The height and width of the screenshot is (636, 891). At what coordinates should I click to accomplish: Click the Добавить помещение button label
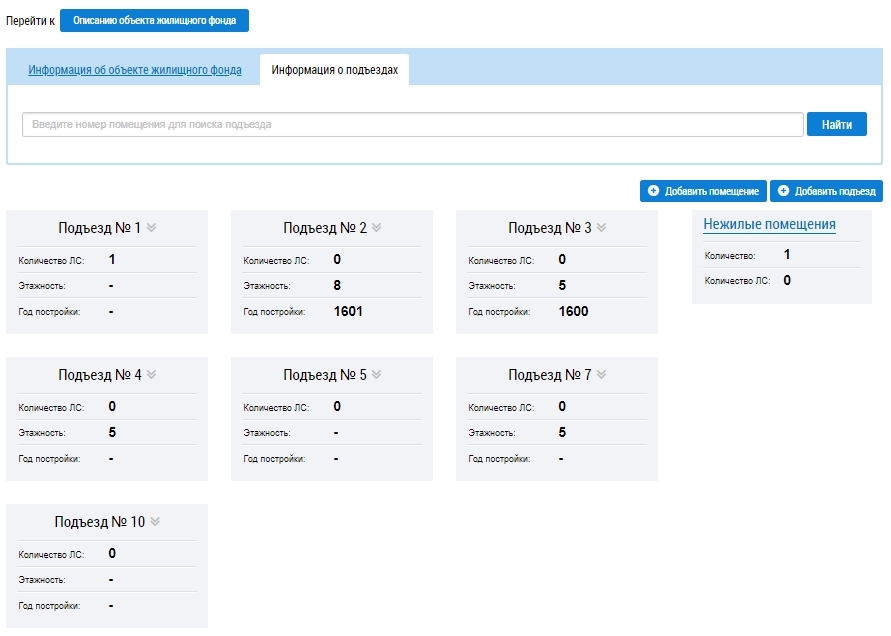711,192
